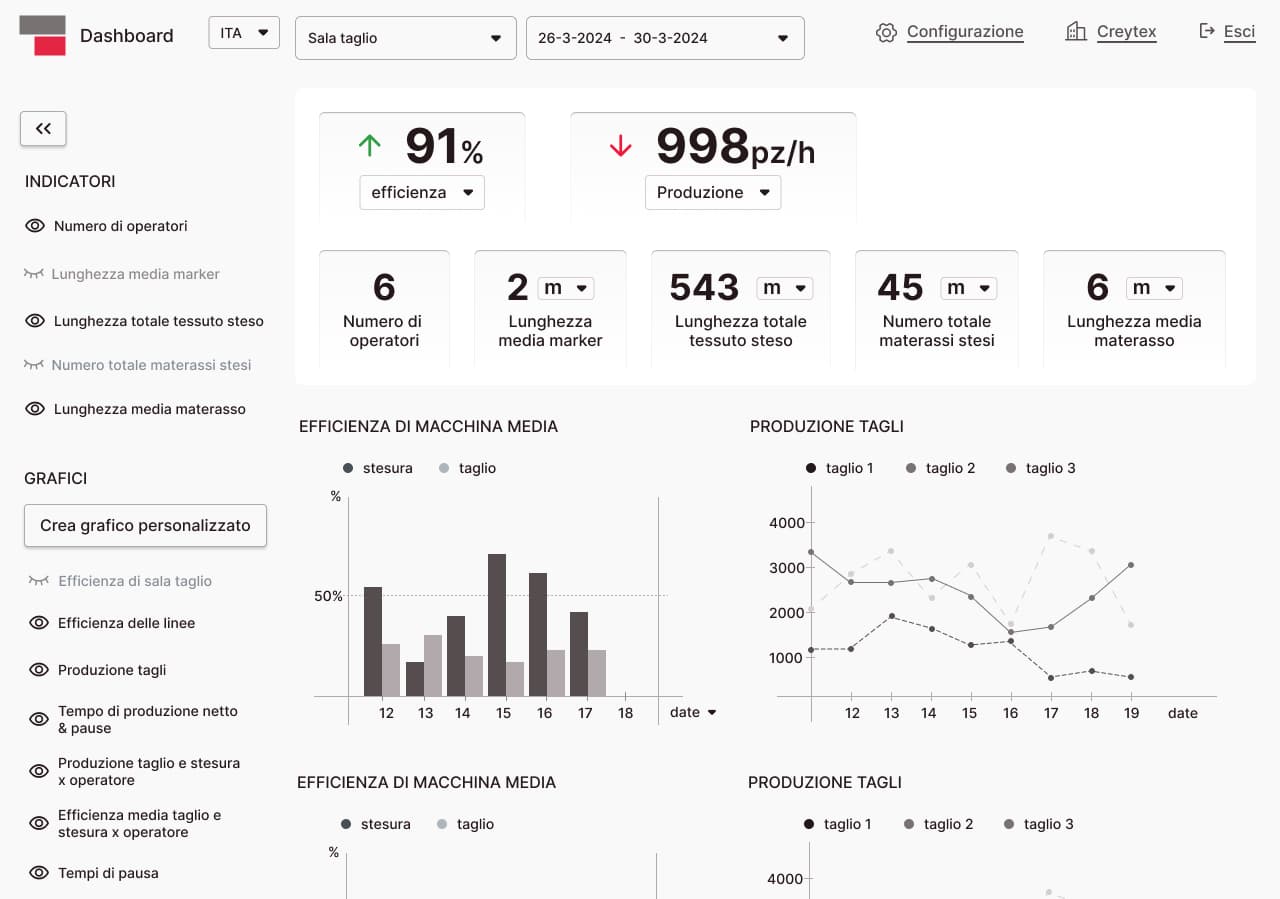Show the Numero totale materassi stesi indicator

tap(34, 365)
